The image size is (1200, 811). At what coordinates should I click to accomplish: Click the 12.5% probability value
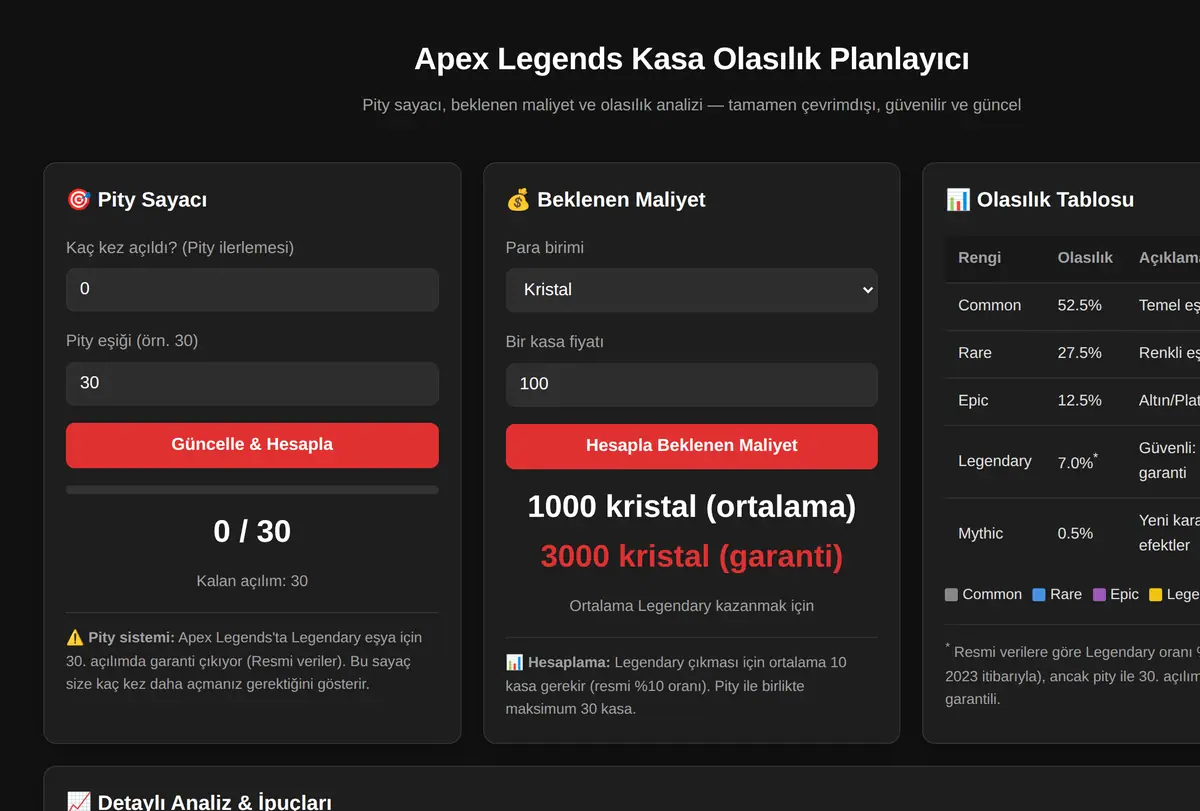coord(1079,400)
